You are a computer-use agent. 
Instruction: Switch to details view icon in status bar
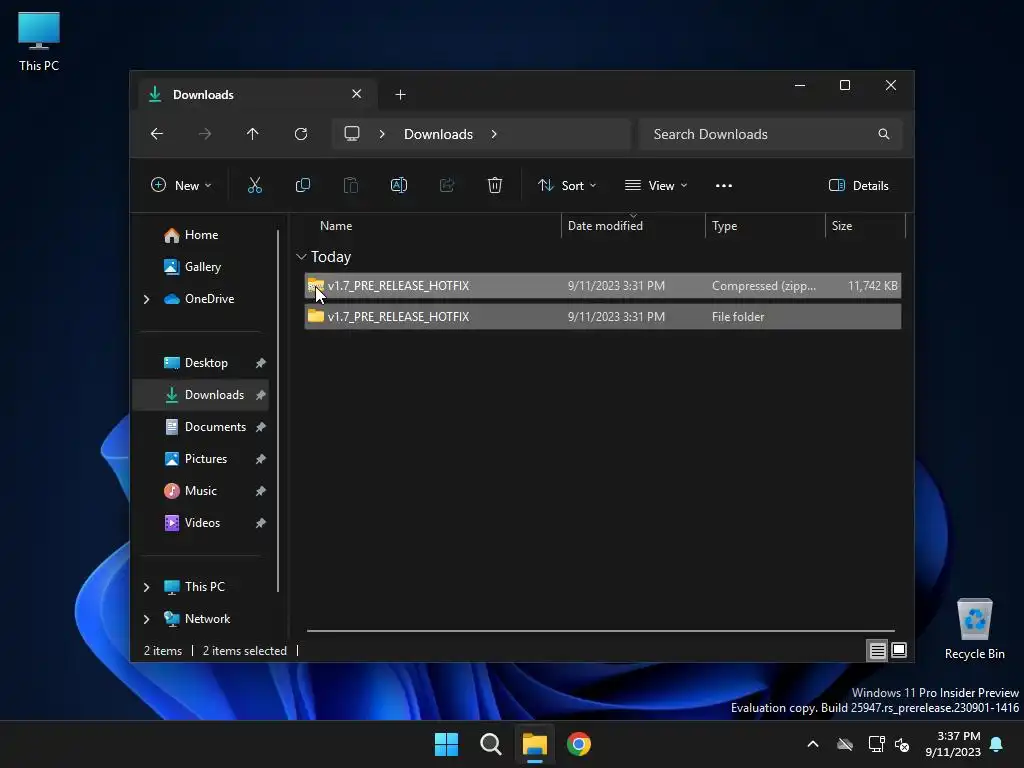coord(878,650)
